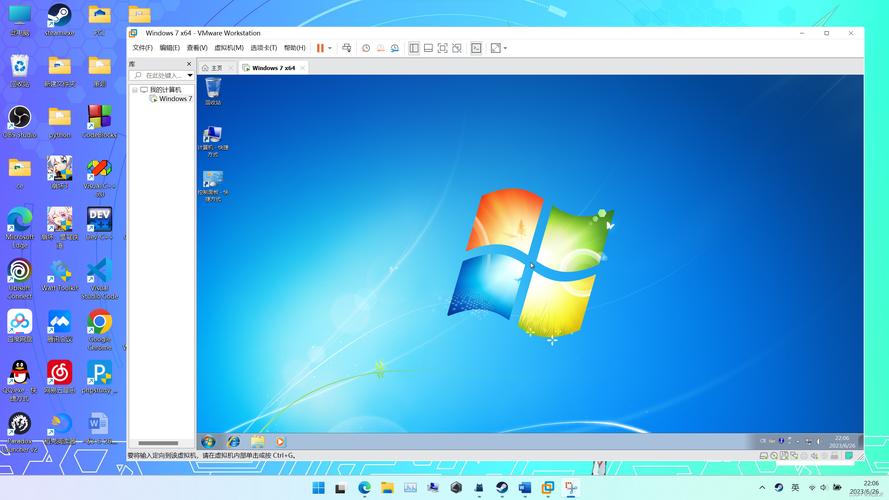Click the library panel horizontal scrollbar
This screenshot has width=889, height=500.
pyautogui.click(x=158, y=443)
